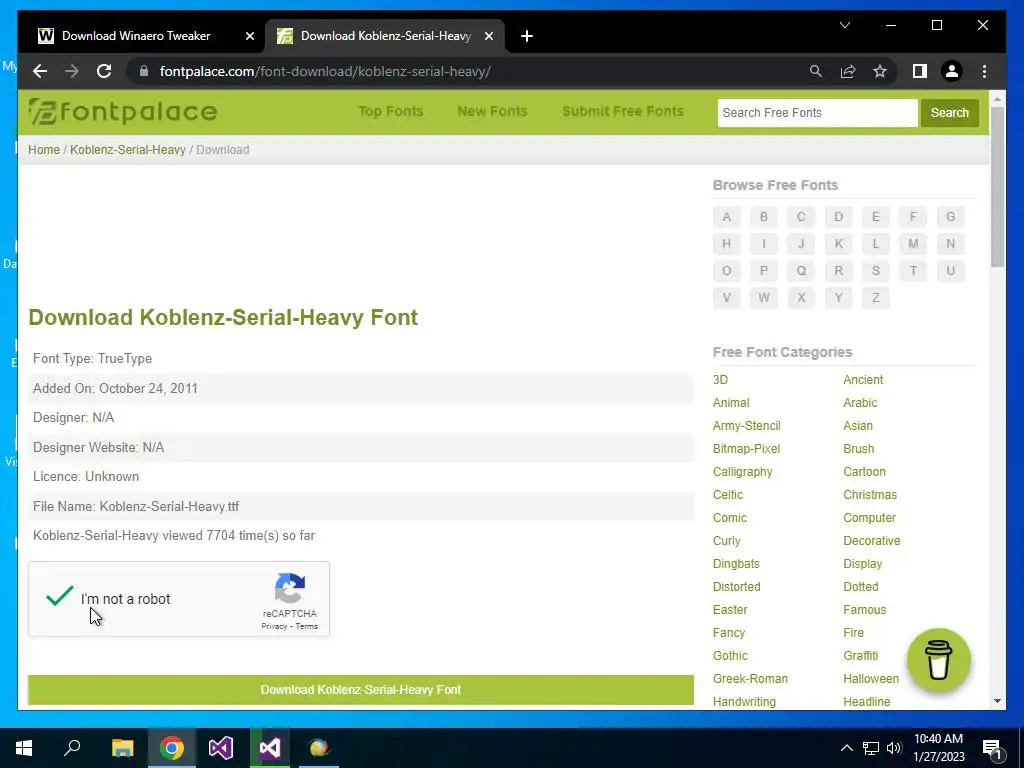Click the reCAPTCHA logo icon
Screen dimensions: 1024x768
click(290, 588)
